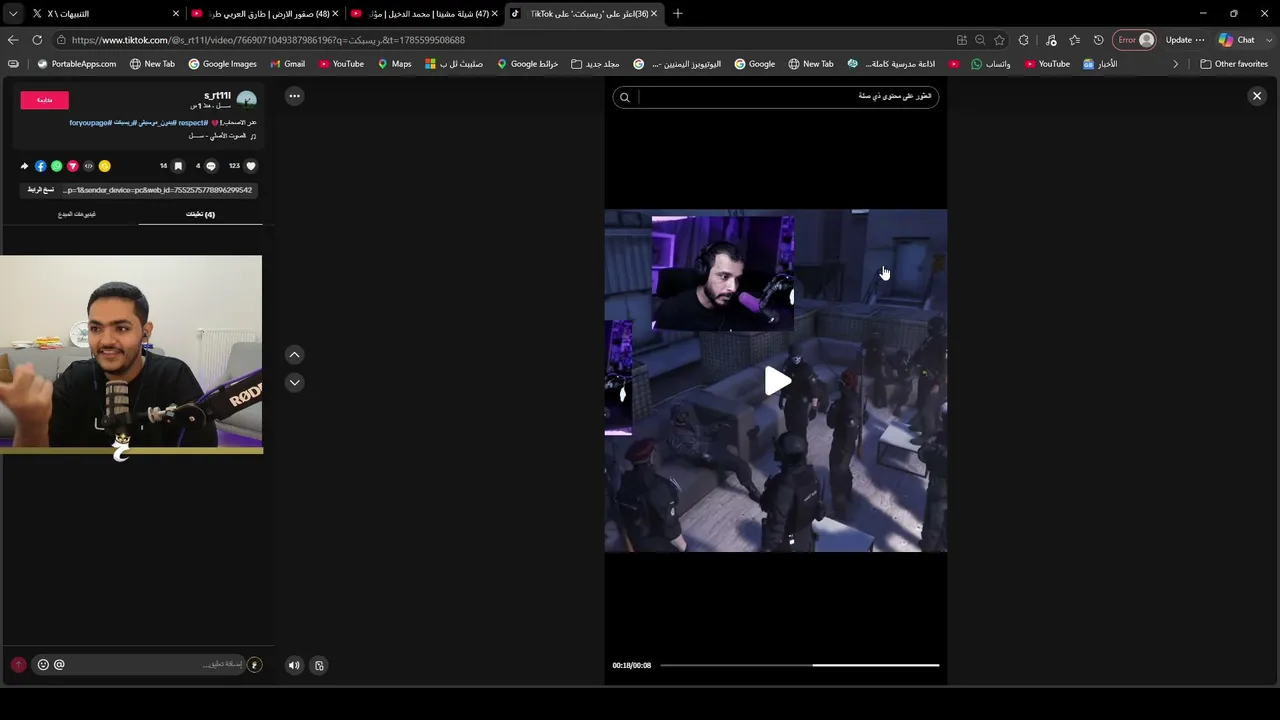
Task: Click the #respect hashtag
Action: tap(193, 123)
